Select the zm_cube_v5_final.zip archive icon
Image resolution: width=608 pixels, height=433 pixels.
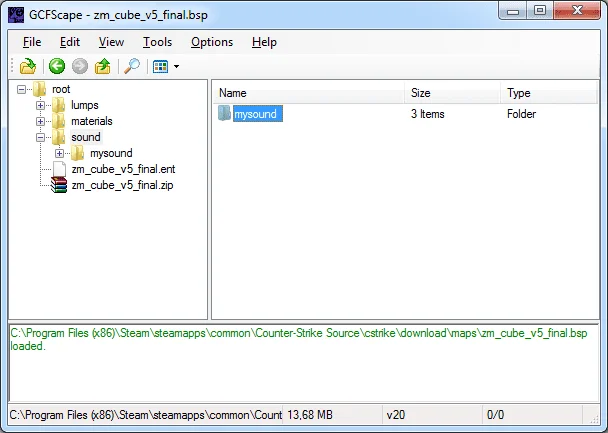(x=60, y=185)
